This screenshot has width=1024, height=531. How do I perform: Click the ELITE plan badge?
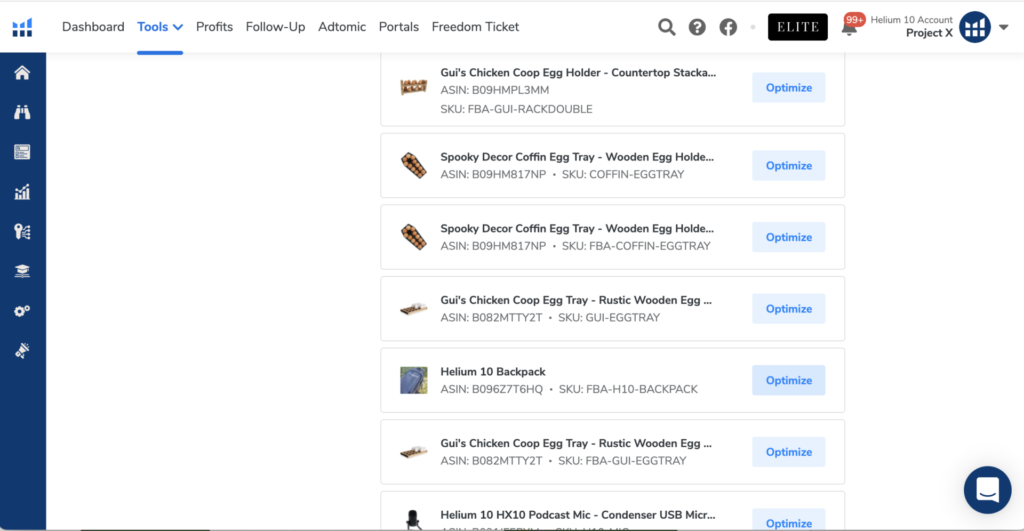(798, 27)
